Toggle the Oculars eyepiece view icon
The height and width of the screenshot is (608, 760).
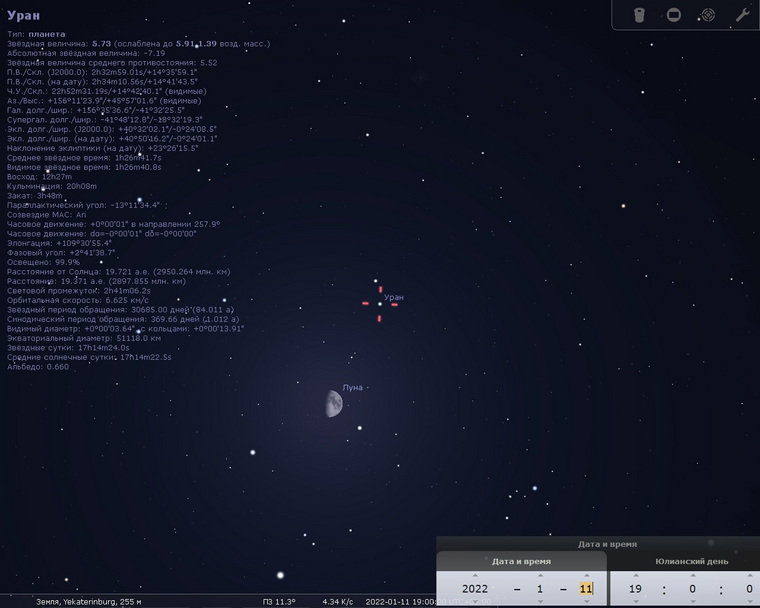pos(639,15)
